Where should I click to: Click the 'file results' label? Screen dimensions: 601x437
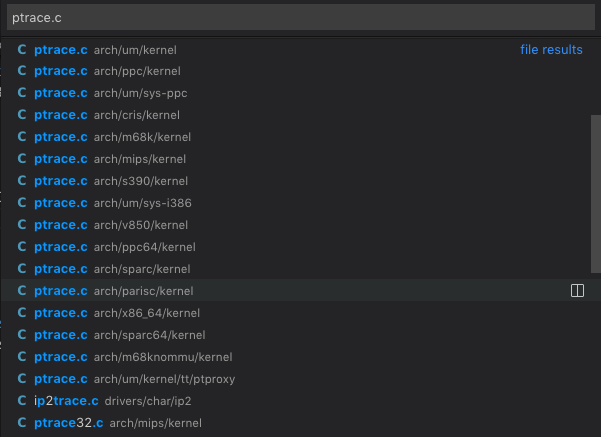[x=551, y=49]
